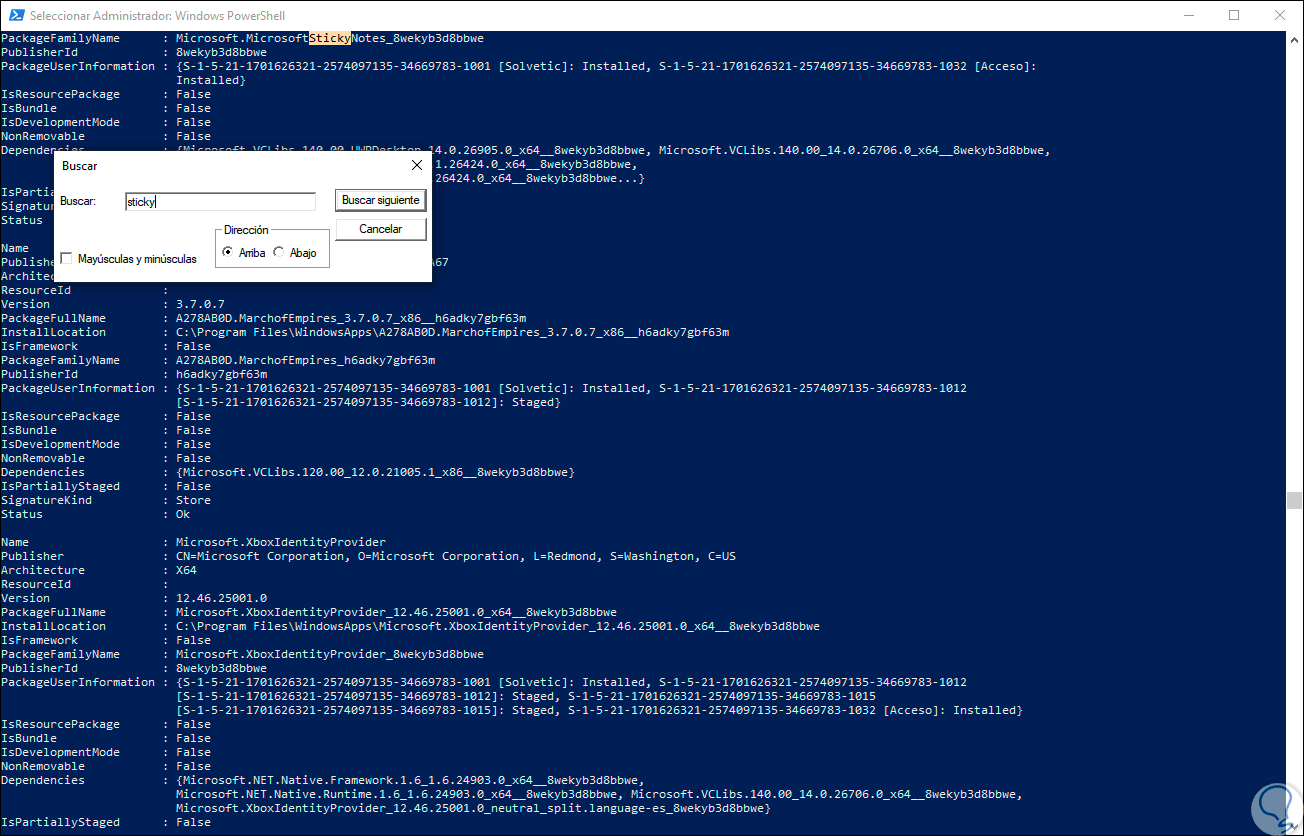Click the Version value "12.46.25001.0"
This screenshot has width=1304, height=836.
221,598
